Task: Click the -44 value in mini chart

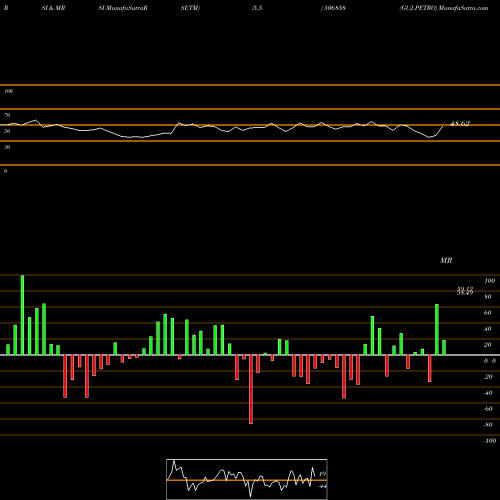Action: coord(322,486)
